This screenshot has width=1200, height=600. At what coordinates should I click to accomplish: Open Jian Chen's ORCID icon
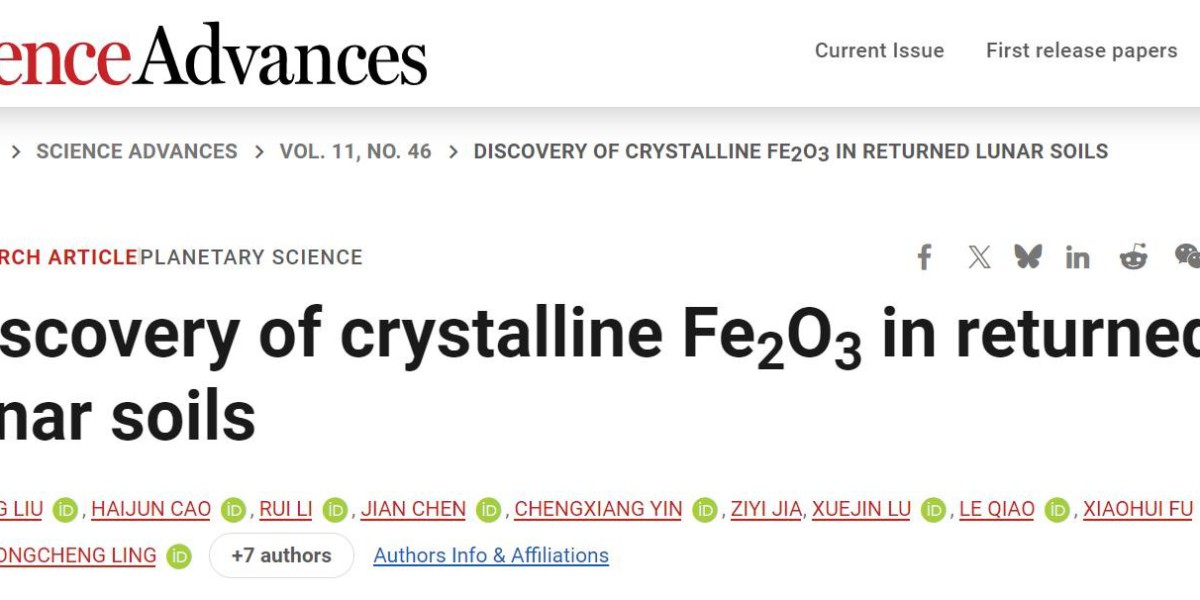pos(488,510)
